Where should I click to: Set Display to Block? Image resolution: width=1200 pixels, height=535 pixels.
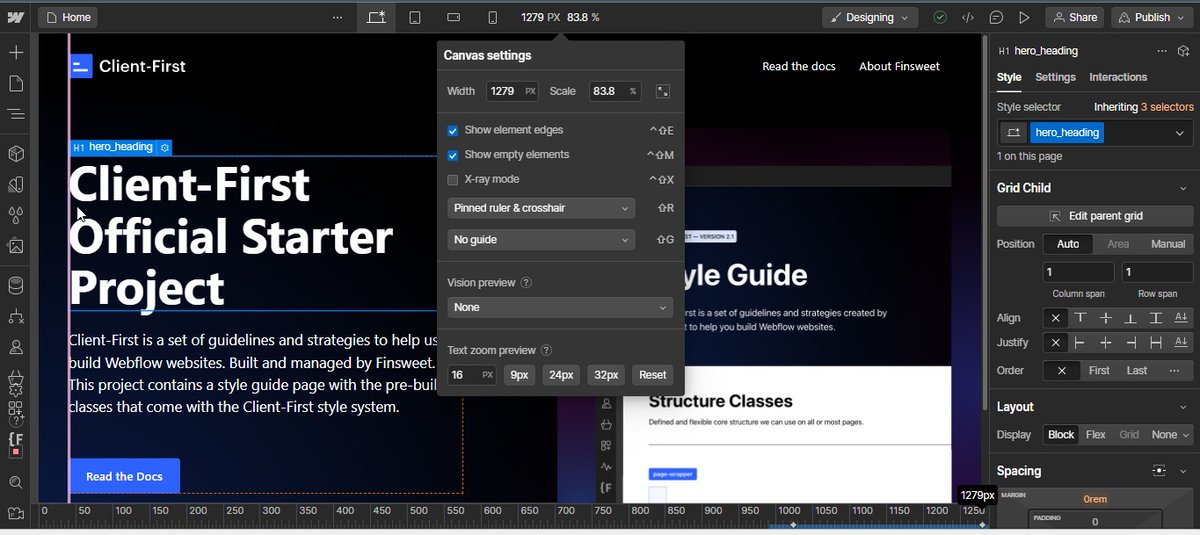[x=1061, y=435]
